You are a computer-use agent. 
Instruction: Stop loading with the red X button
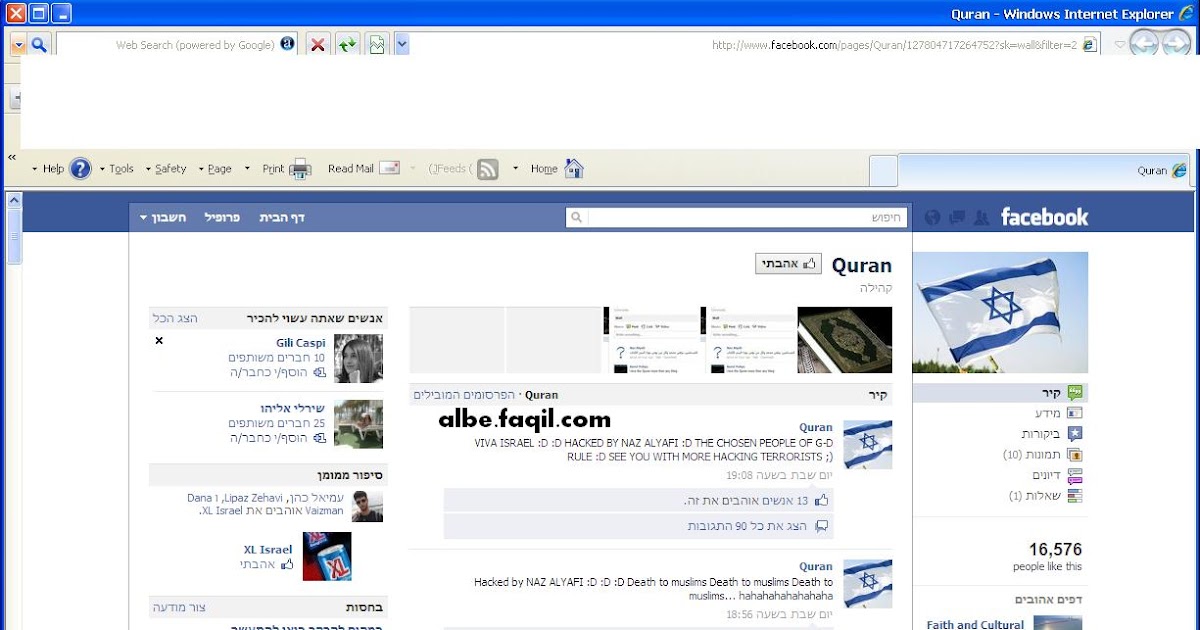(317, 44)
